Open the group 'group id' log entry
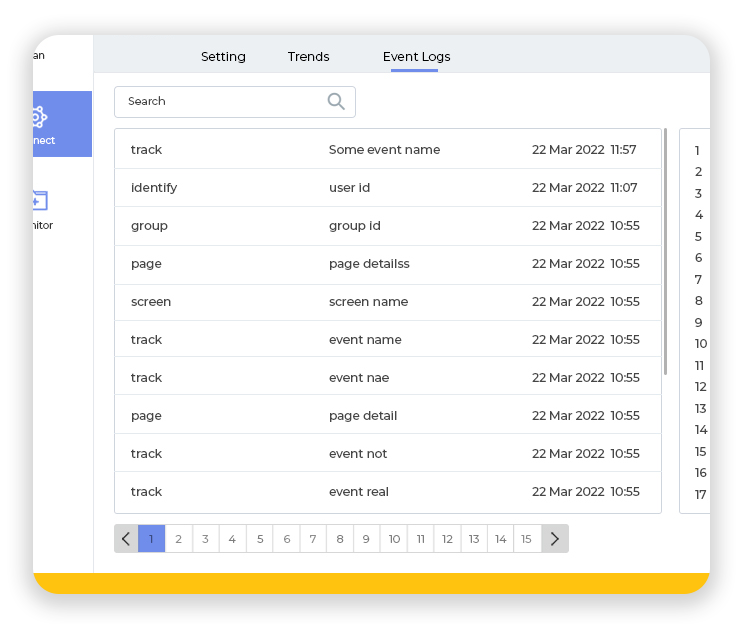Screen dimensions: 747x624 [387, 226]
